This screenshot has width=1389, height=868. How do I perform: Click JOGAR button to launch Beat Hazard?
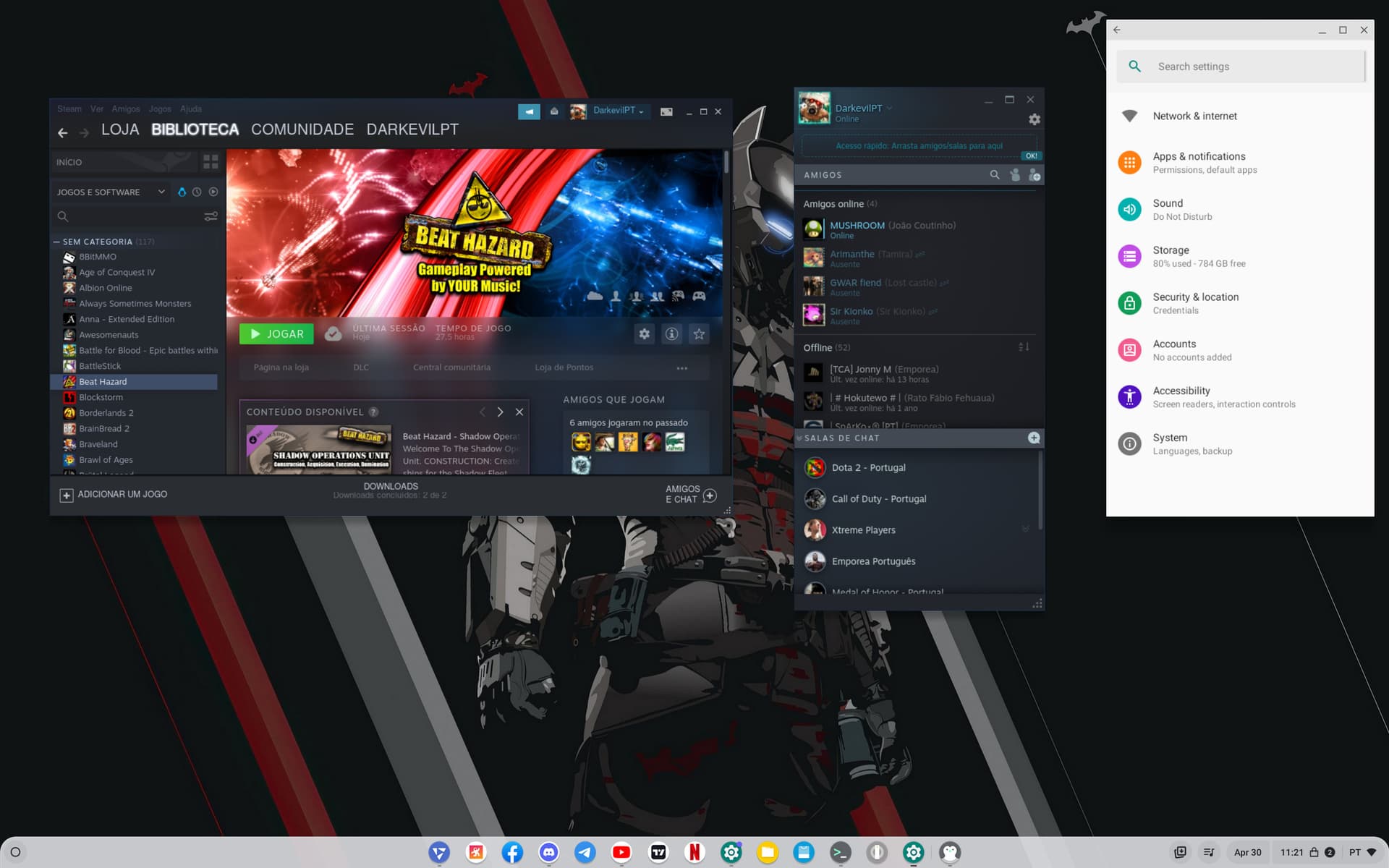(x=277, y=333)
